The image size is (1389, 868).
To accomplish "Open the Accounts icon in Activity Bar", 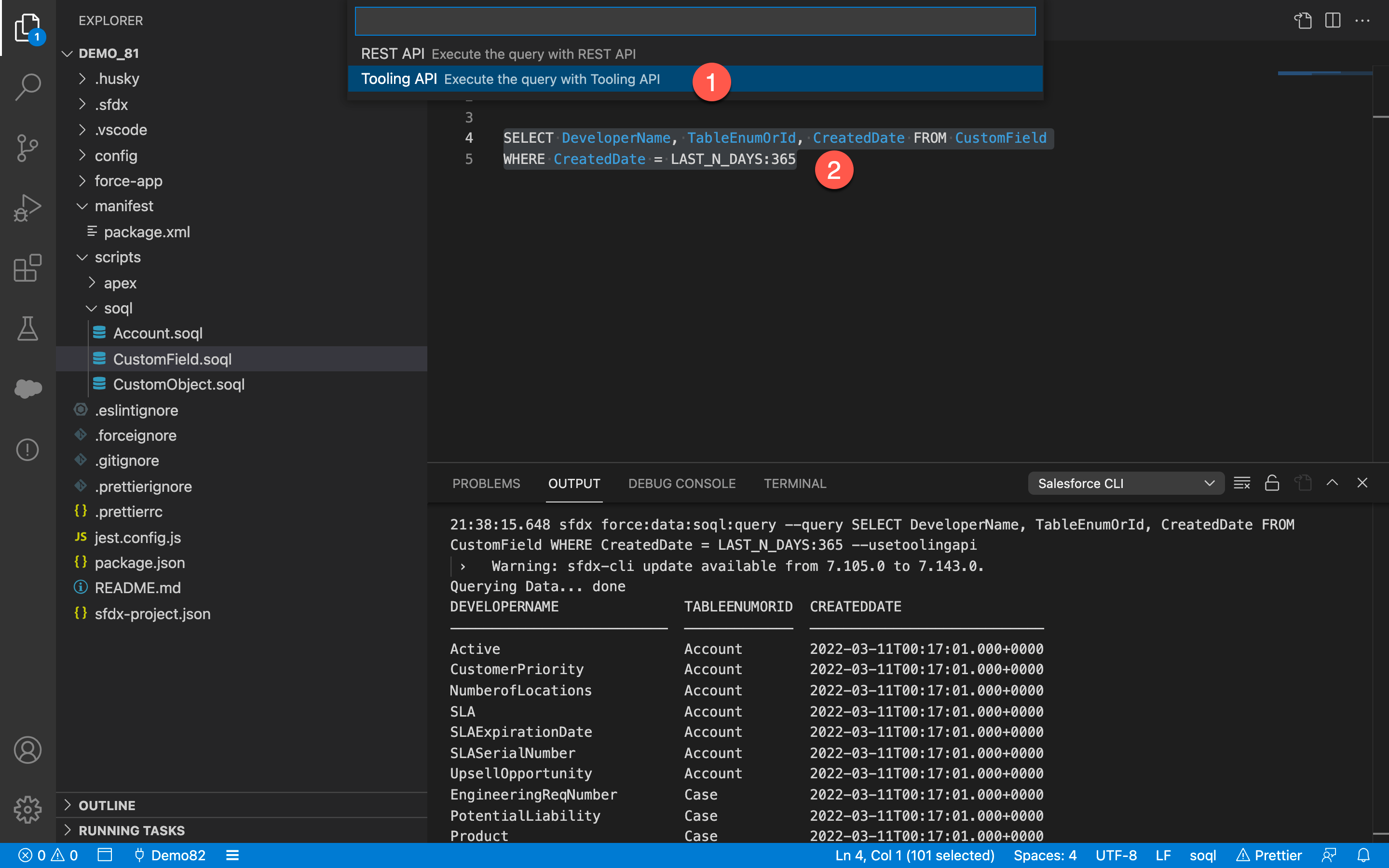I will (27, 750).
